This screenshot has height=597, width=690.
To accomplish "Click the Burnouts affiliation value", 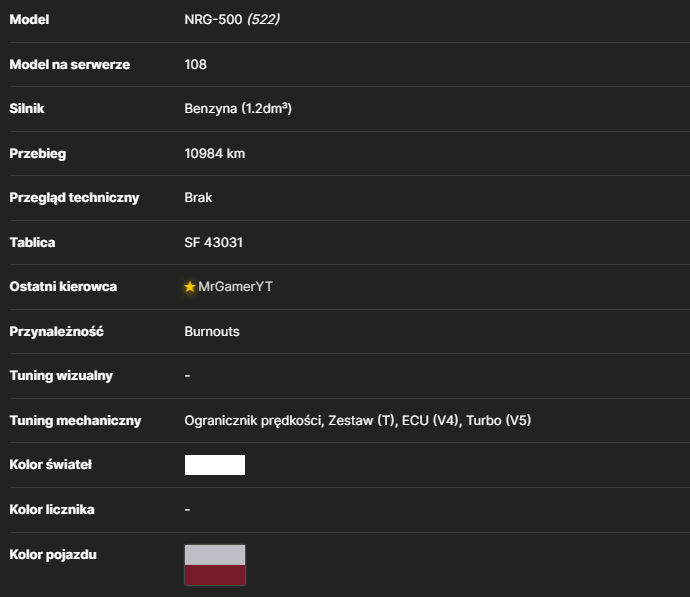I will pos(212,331).
